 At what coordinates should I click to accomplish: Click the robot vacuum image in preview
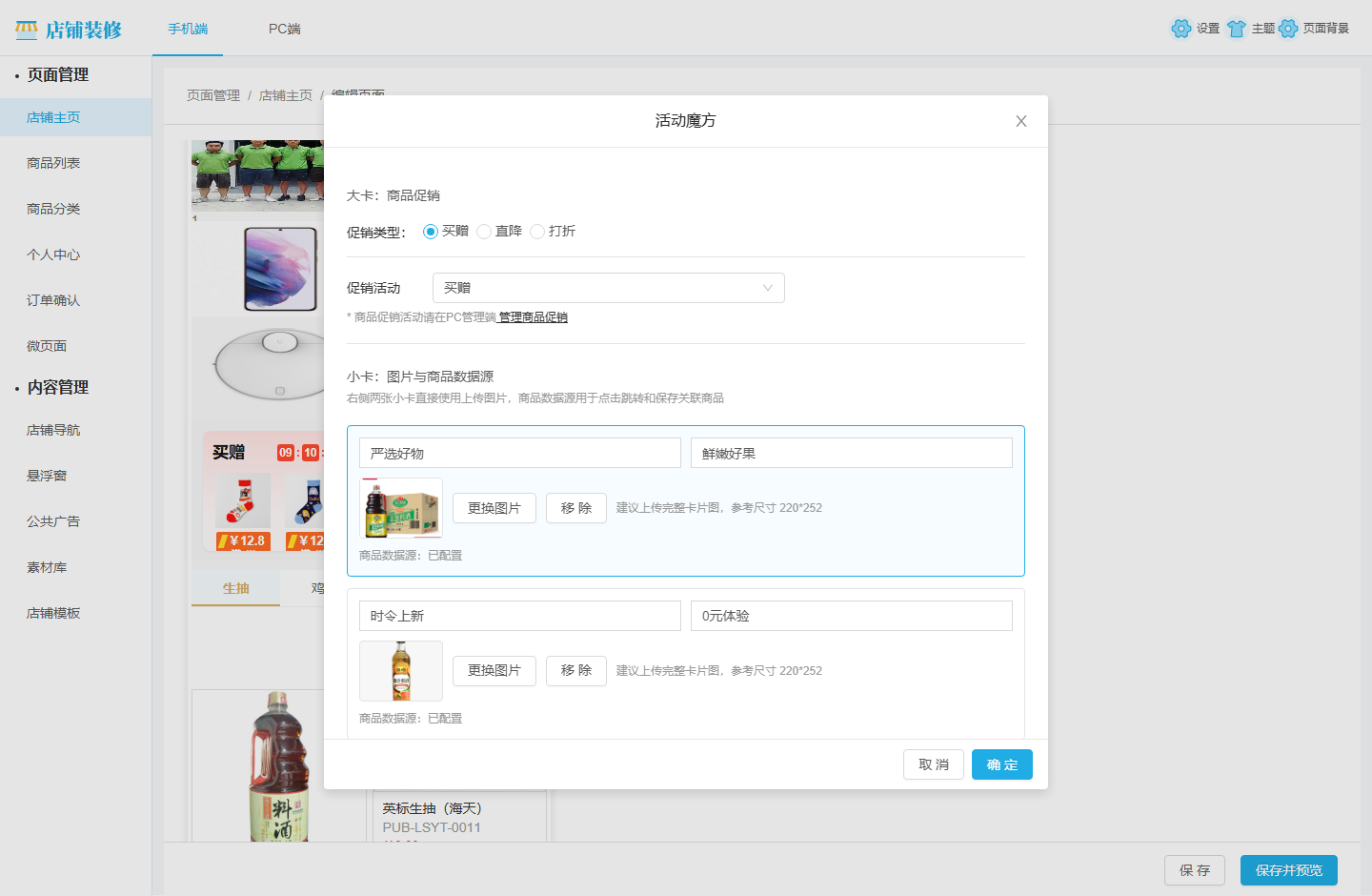point(270,364)
